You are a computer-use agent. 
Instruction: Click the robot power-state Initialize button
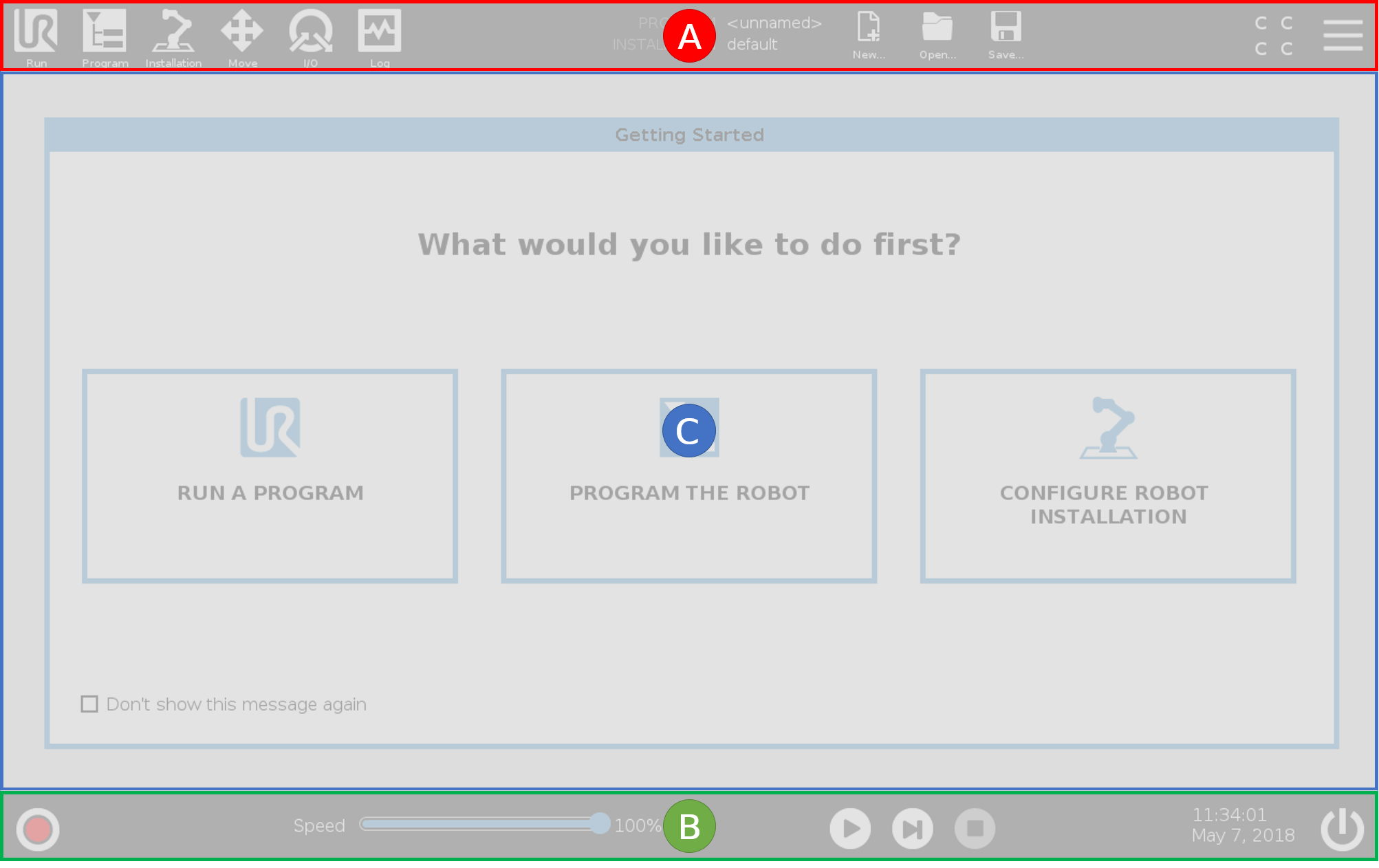pos(38,829)
